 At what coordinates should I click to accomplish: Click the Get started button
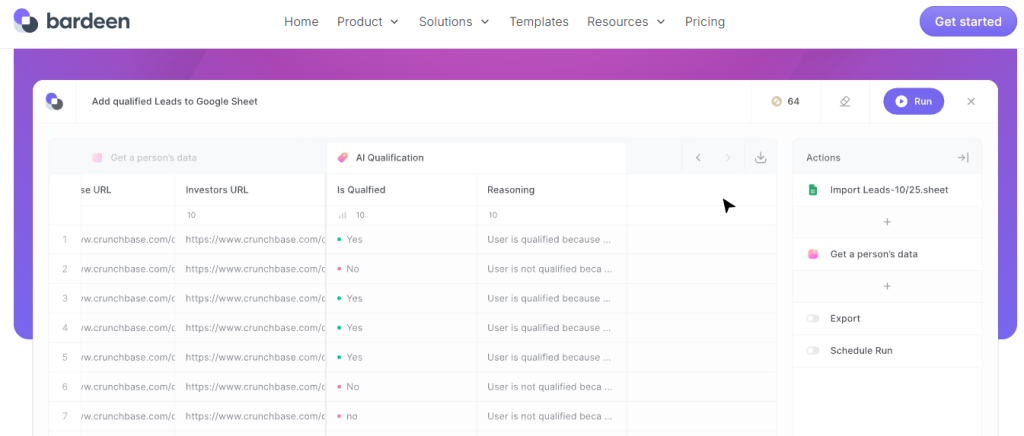(968, 22)
